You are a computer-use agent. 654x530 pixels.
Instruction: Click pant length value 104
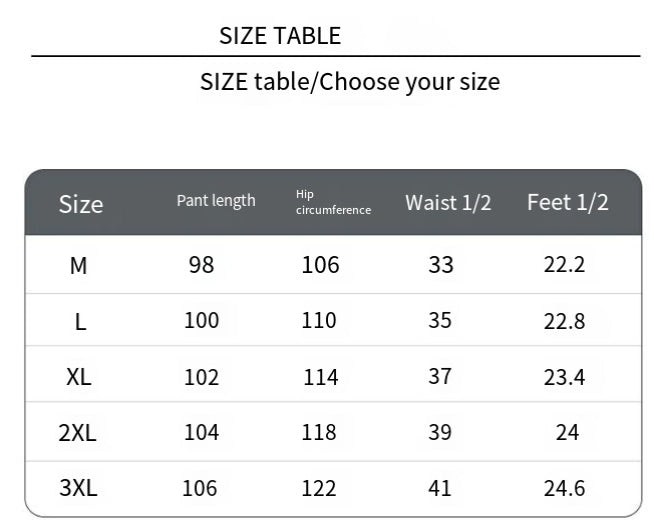point(201,432)
